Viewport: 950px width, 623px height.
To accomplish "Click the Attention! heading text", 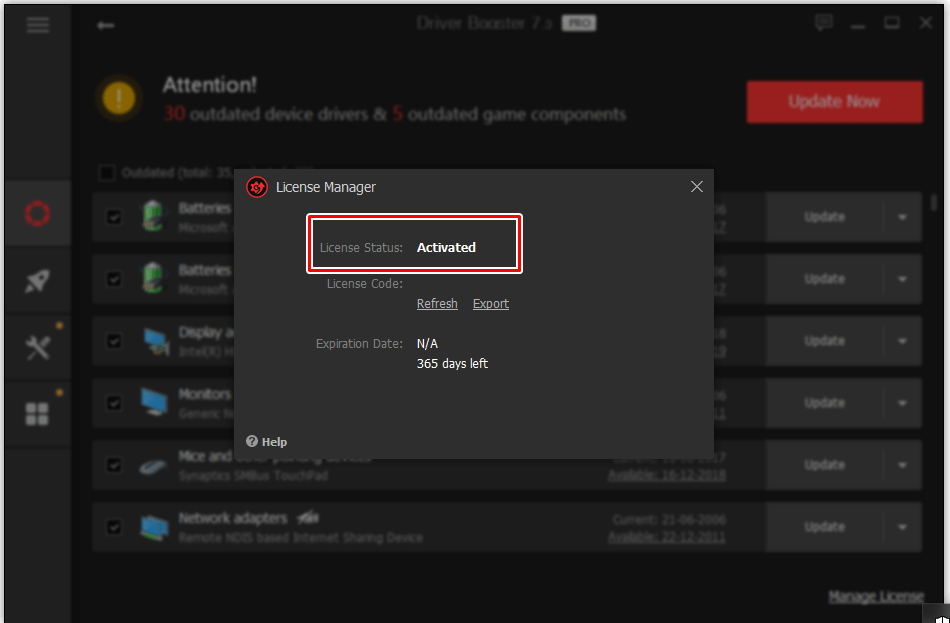I will (x=210, y=85).
